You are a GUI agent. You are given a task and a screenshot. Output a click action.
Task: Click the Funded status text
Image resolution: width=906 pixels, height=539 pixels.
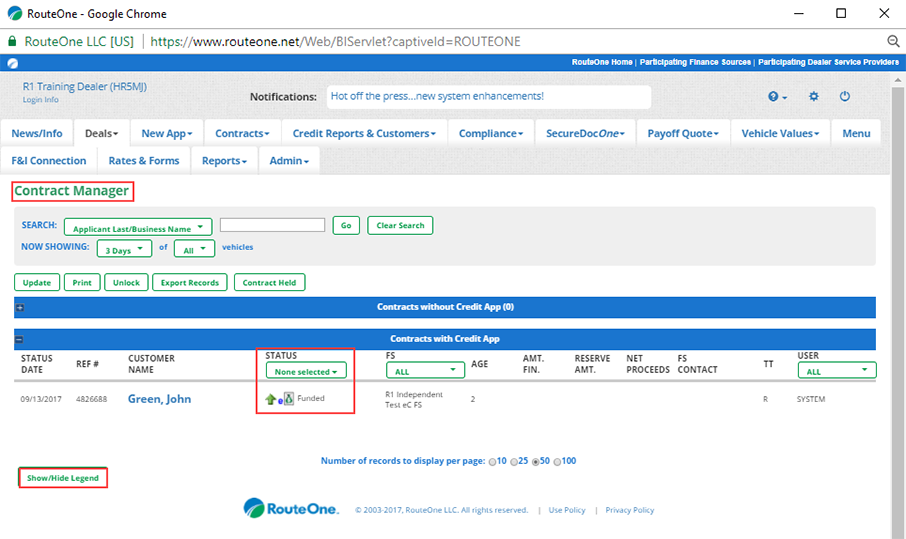[x=311, y=398]
